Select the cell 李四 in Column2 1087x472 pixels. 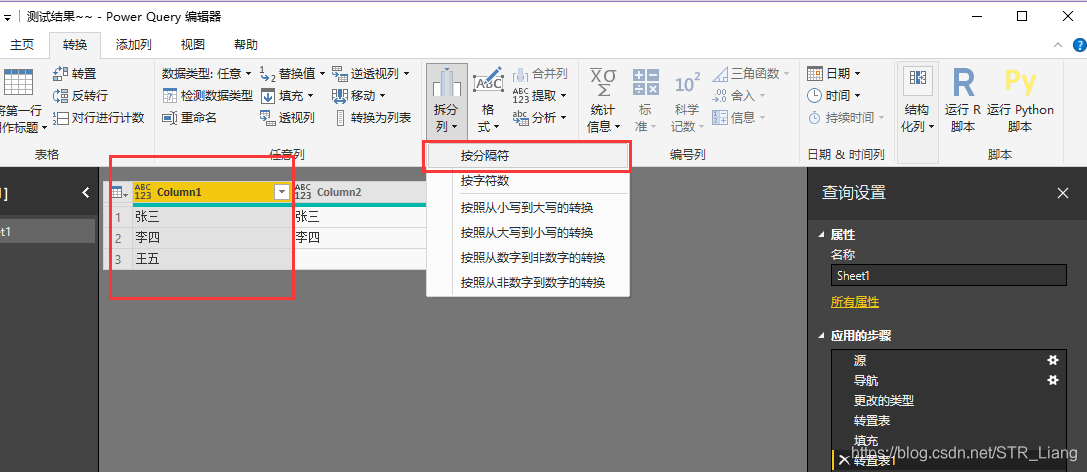pyautogui.click(x=359, y=238)
